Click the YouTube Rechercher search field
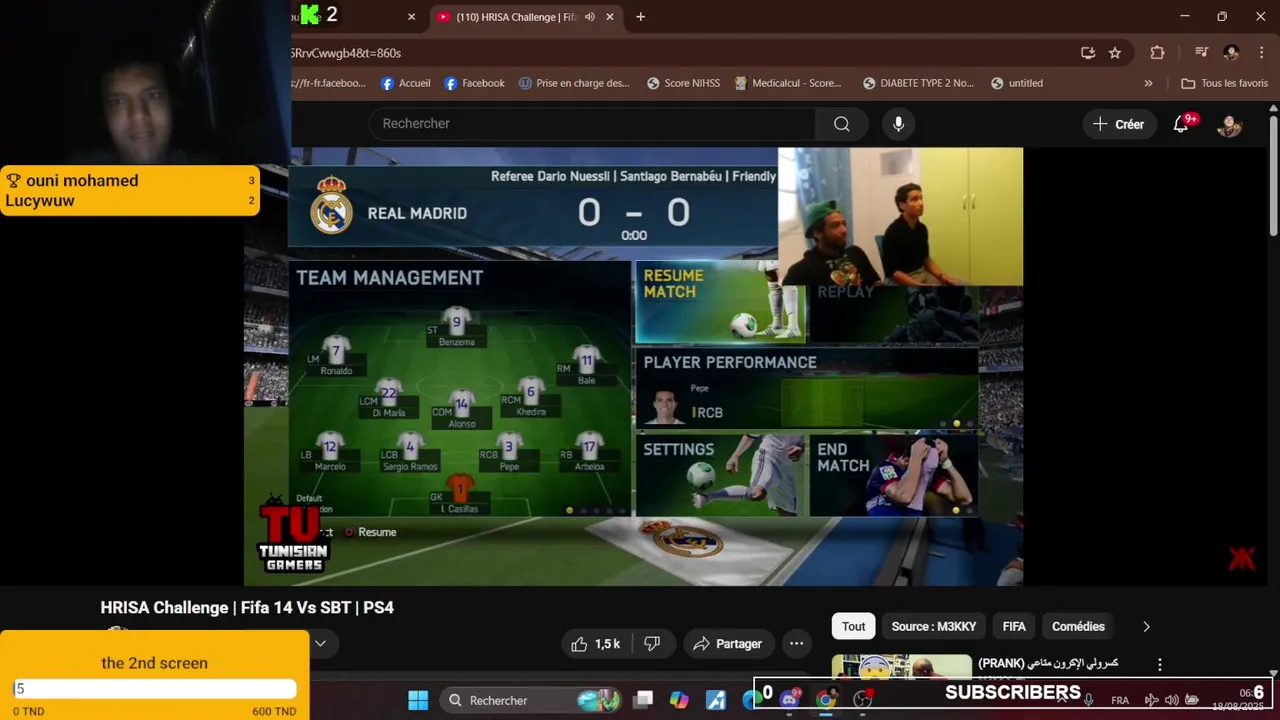This screenshot has width=1280, height=720. [592, 124]
